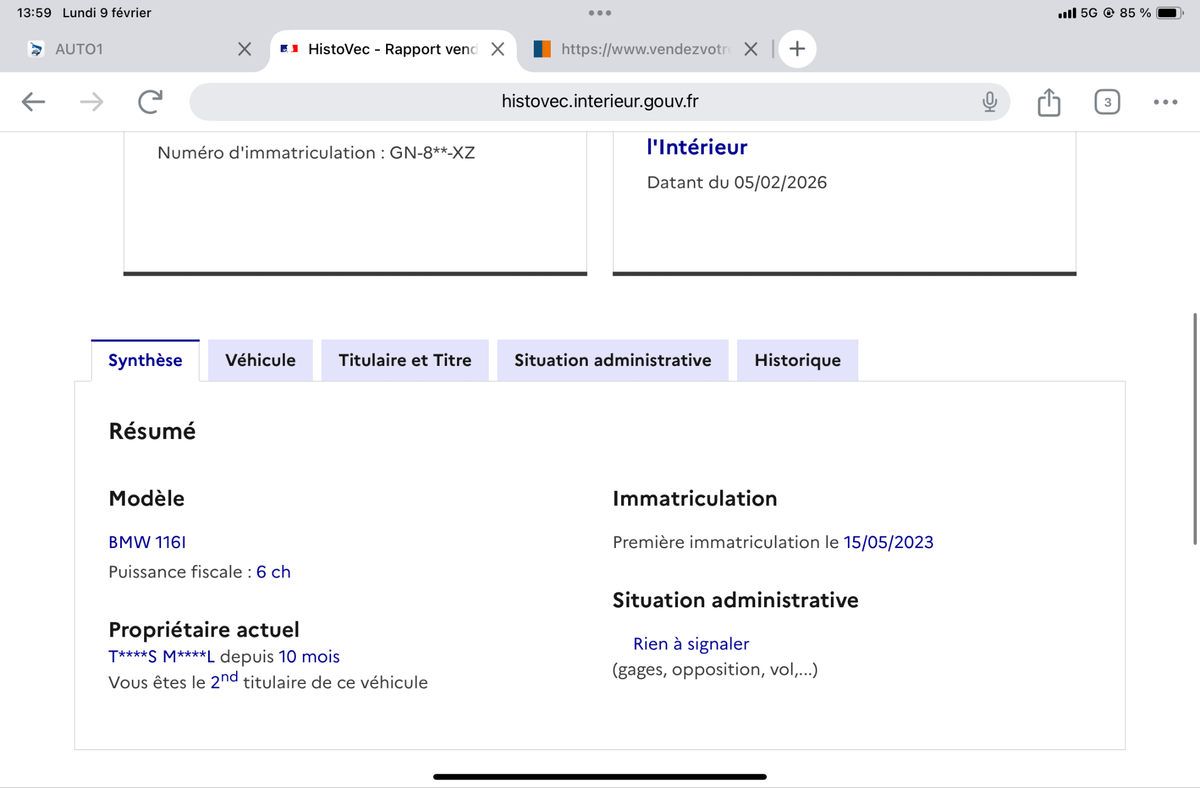Close the AUTO1 tab
Image resolution: width=1200 pixels, height=788 pixels.
244,48
